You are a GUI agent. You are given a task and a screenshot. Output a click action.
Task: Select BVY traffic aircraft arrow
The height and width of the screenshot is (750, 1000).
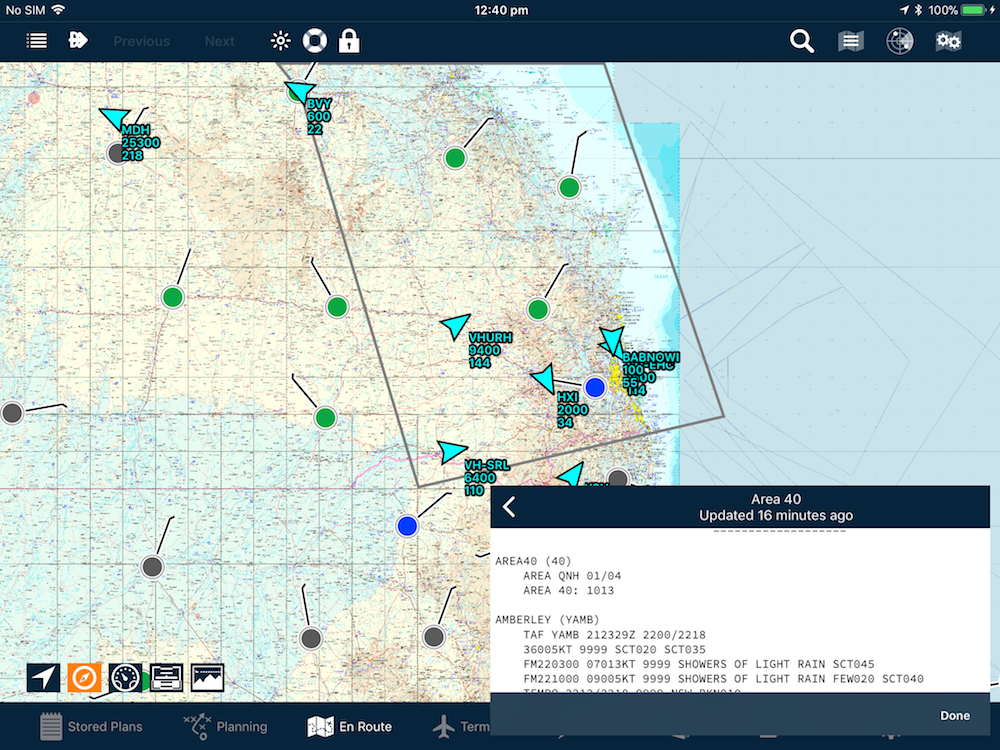(x=300, y=91)
